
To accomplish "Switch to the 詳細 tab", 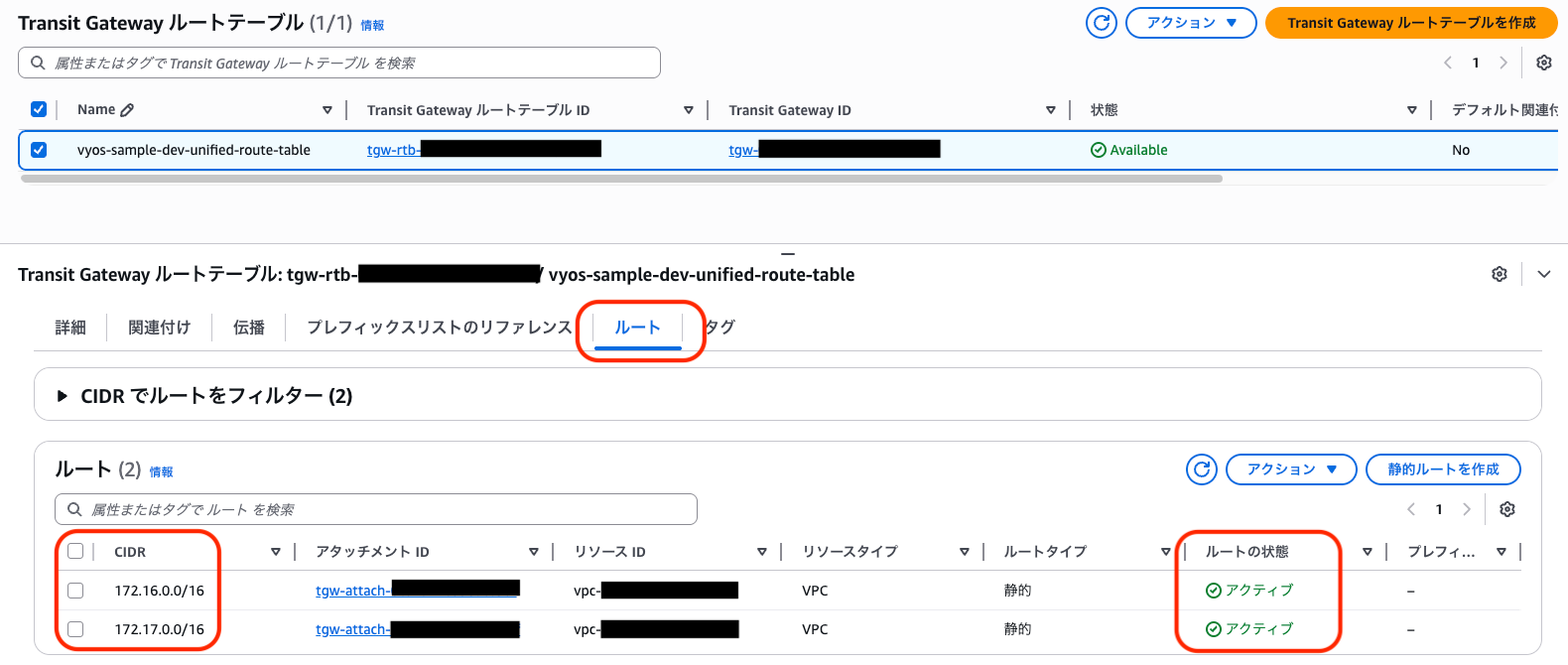I will point(70,328).
